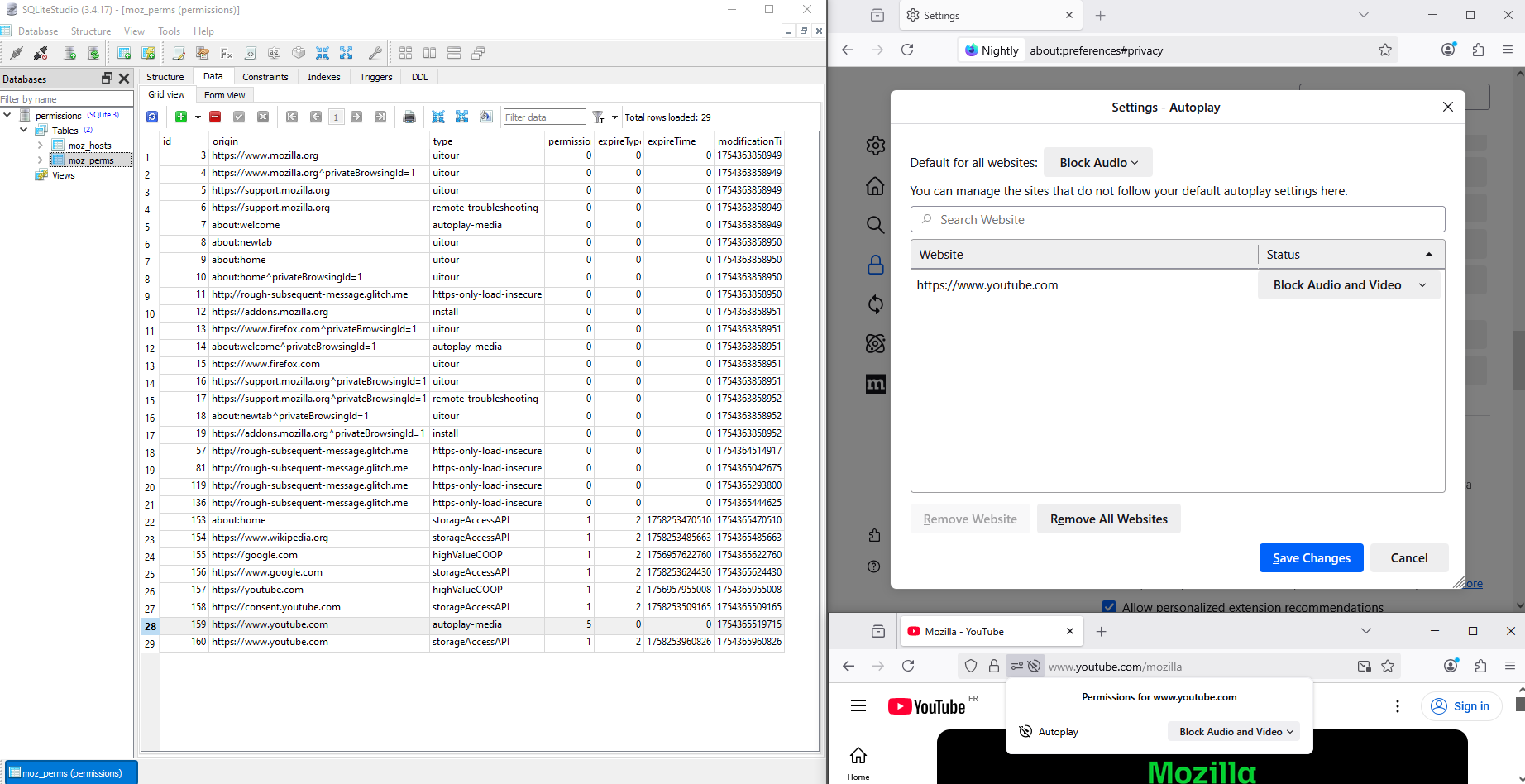Viewport: 1525px width, 784px height.
Task: Click the wrench configuration icon
Action: click(x=375, y=54)
